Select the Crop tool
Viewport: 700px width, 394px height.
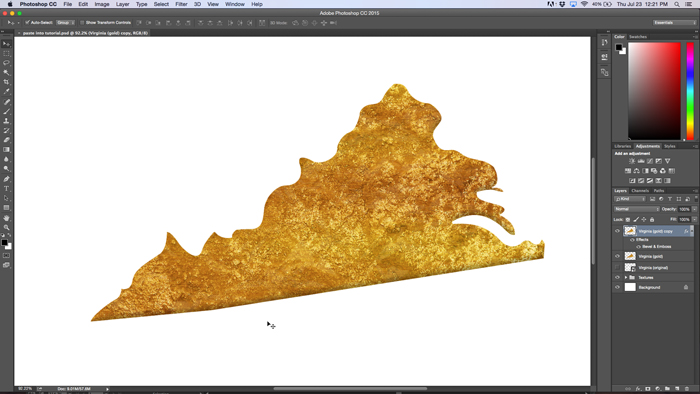[x=6, y=82]
